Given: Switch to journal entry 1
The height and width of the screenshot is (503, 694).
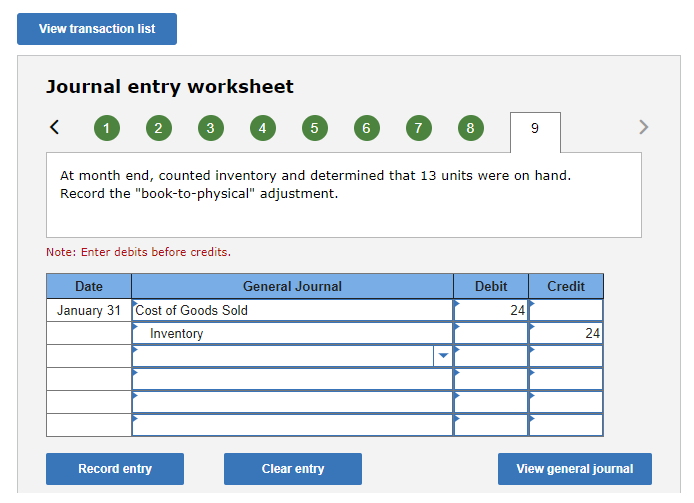Looking at the screenshot, I should [107, 128].
